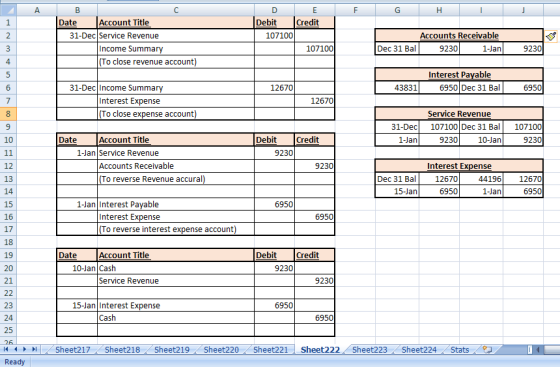This screenshot has height=367, width=560.
Task: Jump to last sheet with navigation arrow
Action: [x=34, y=349]
